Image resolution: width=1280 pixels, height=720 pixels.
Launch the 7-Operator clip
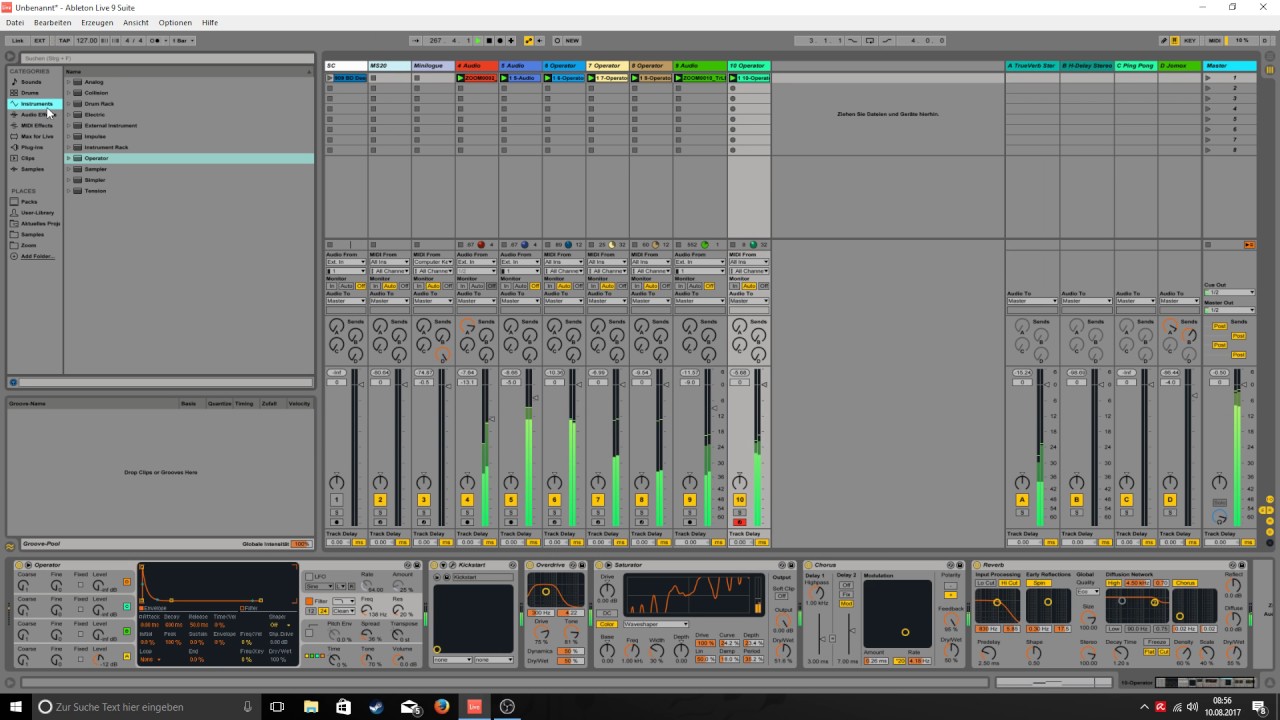591,77
